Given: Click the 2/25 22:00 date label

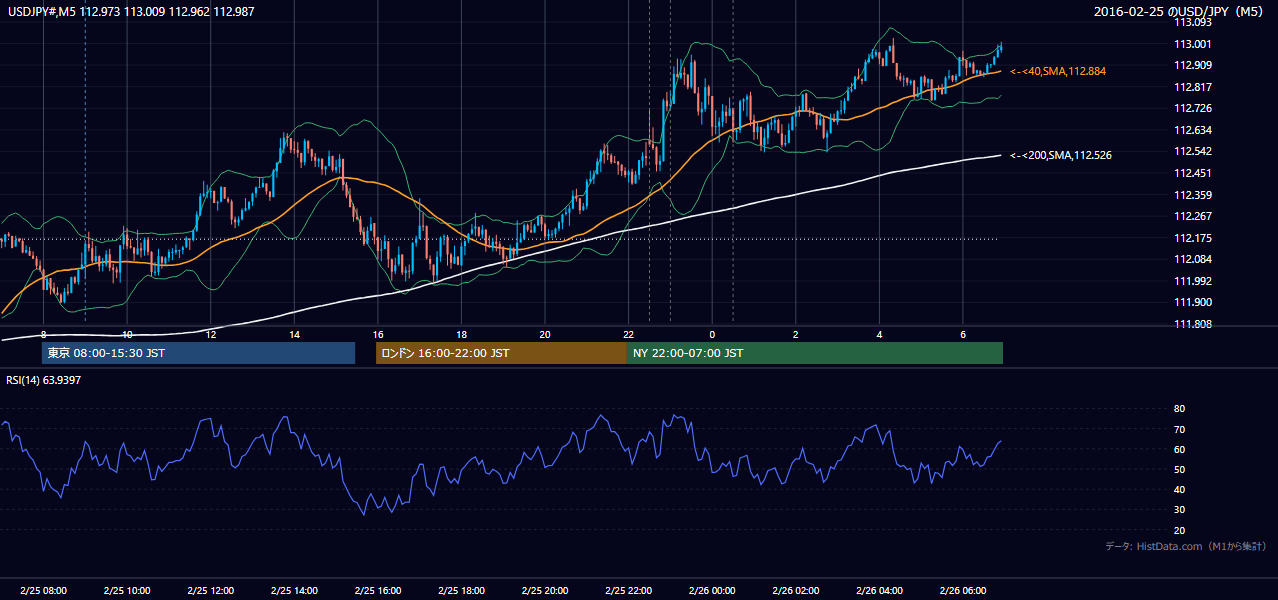Looking at the screenshot, I should click(628, 591).
